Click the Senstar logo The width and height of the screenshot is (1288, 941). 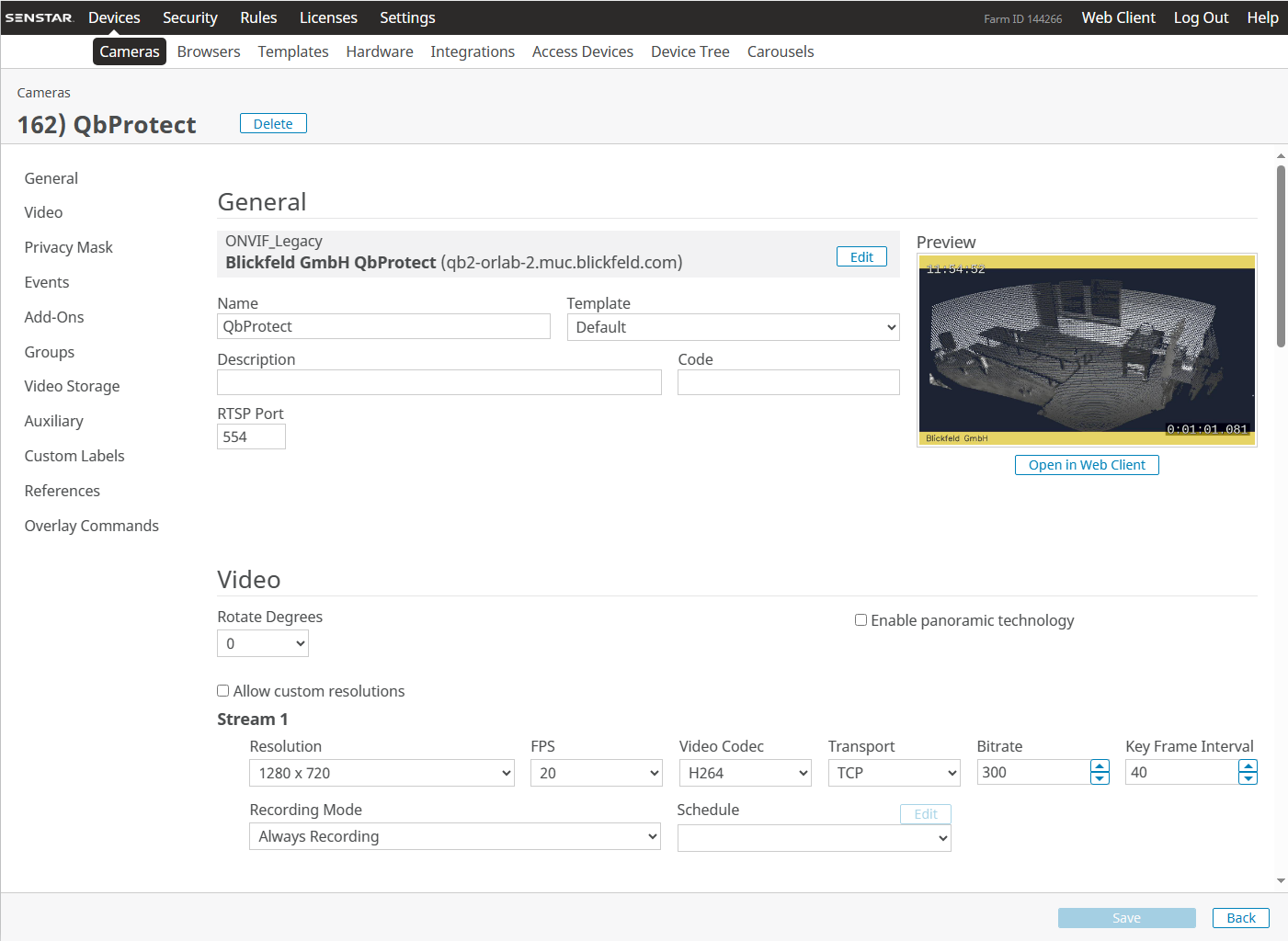point(39,17)
